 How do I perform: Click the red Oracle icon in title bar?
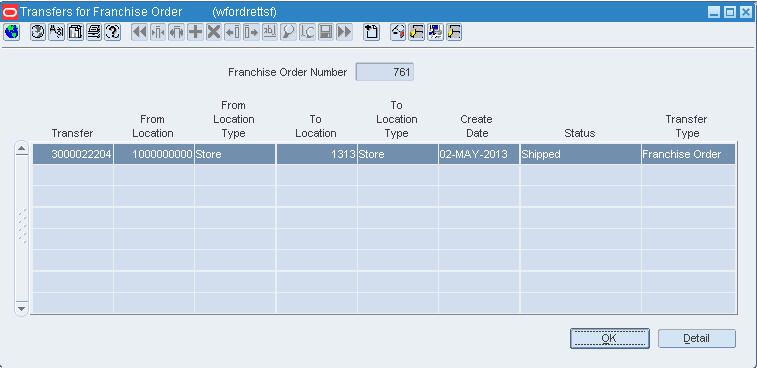(x=10, y=12)
